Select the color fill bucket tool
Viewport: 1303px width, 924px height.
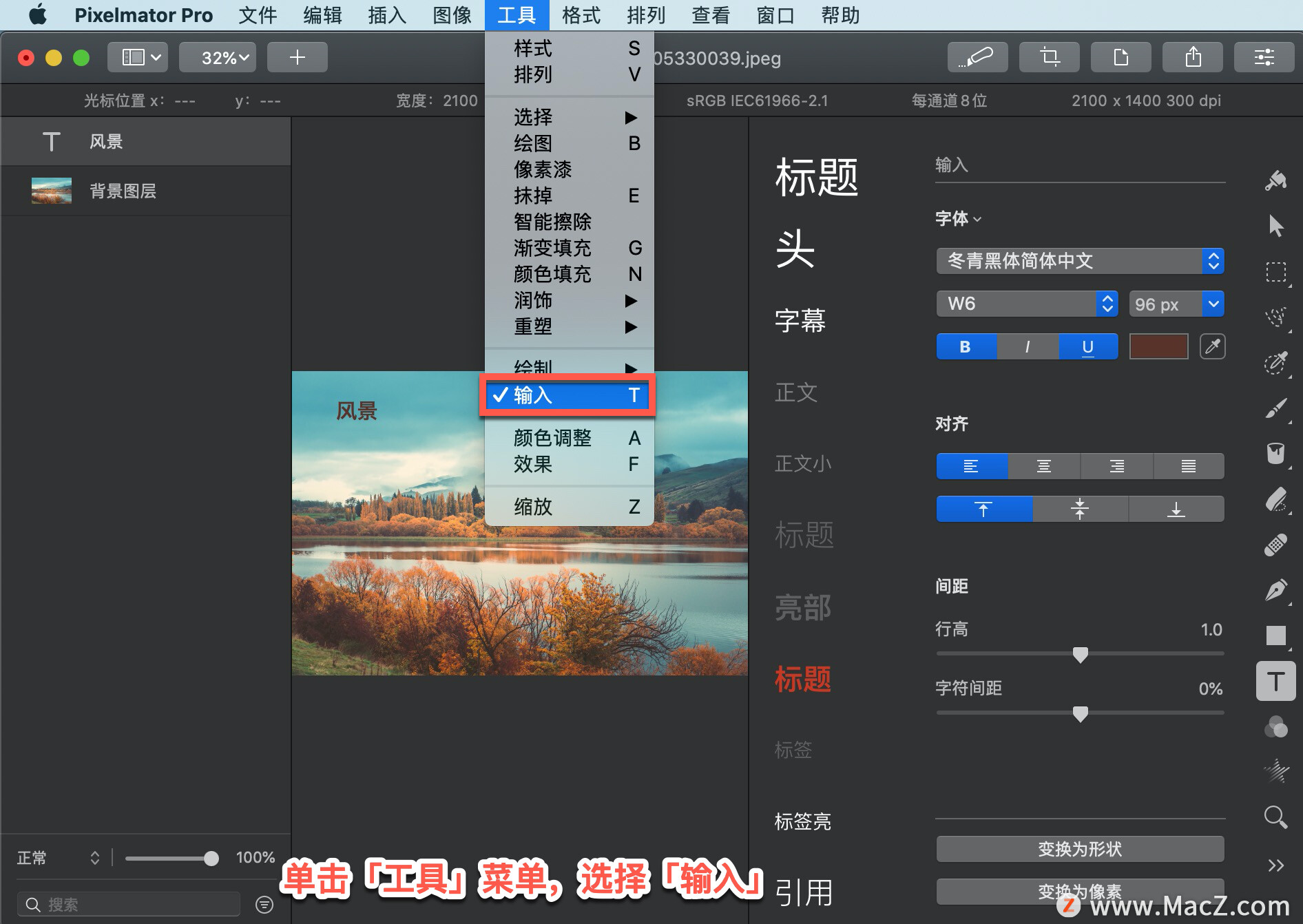point(1275,453)
